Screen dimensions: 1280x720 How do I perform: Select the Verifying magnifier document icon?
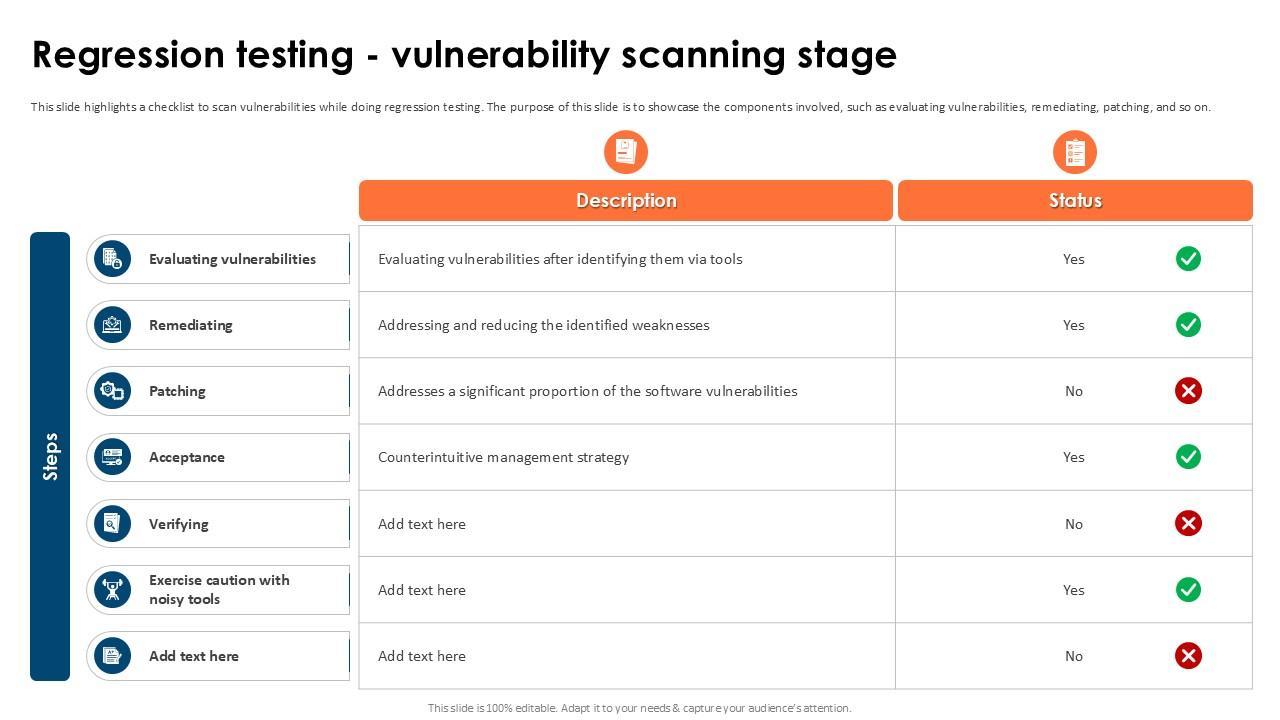click(x=113, y=523)
